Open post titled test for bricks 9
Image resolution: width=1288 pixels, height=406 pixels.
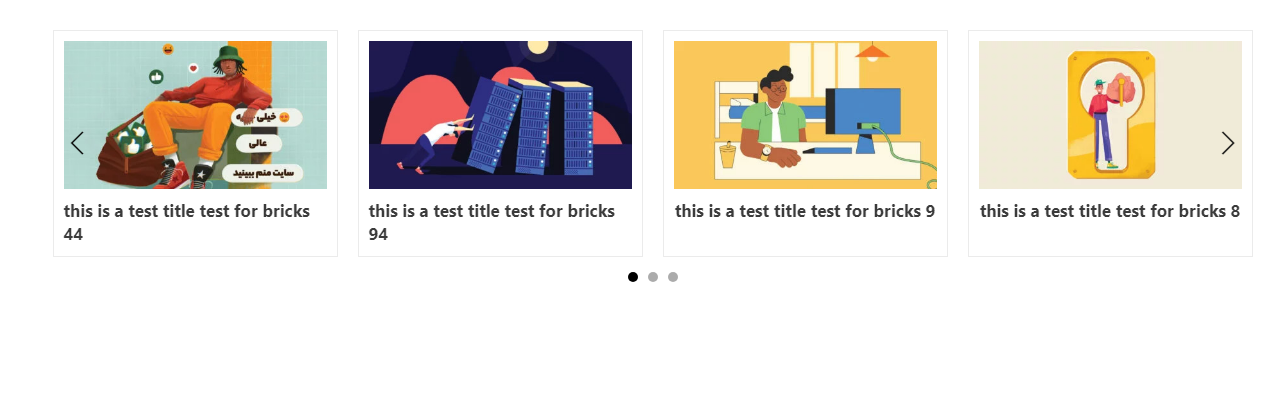[x=805, y=211]
